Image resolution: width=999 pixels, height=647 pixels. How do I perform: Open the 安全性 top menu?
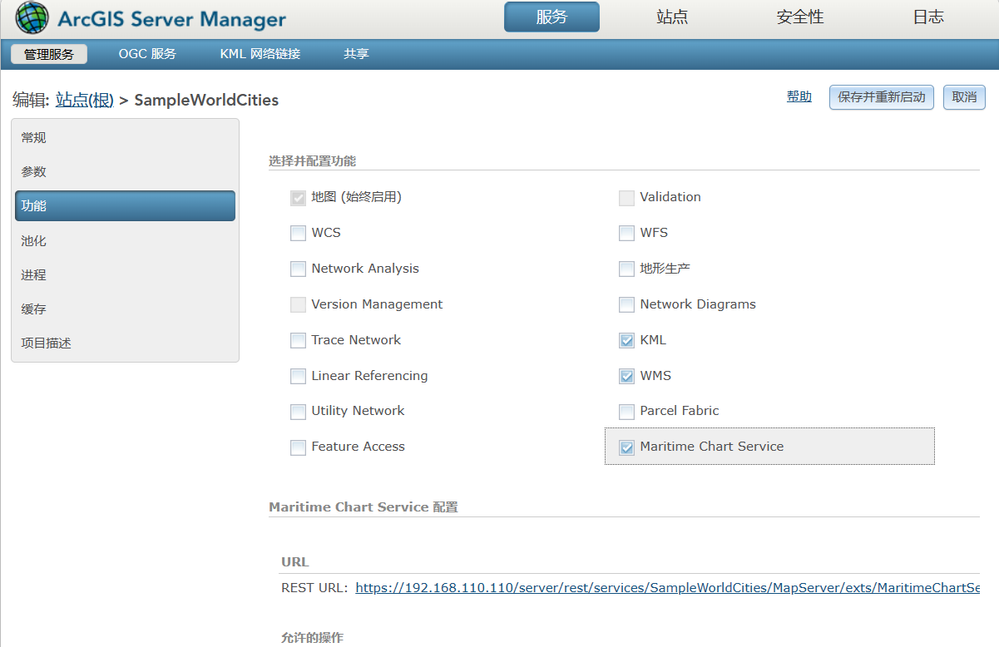coord(800,17)
